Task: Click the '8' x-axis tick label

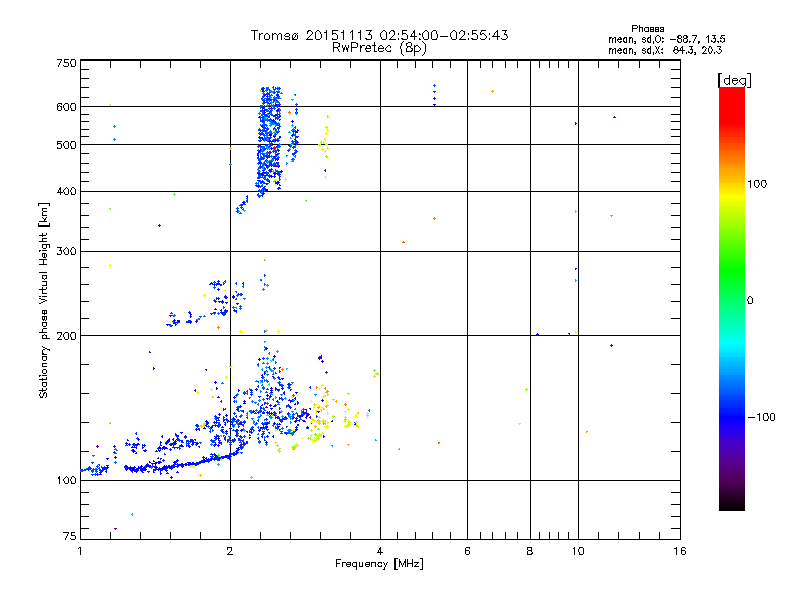Action: pyautogui.click(x=530, y=551)
